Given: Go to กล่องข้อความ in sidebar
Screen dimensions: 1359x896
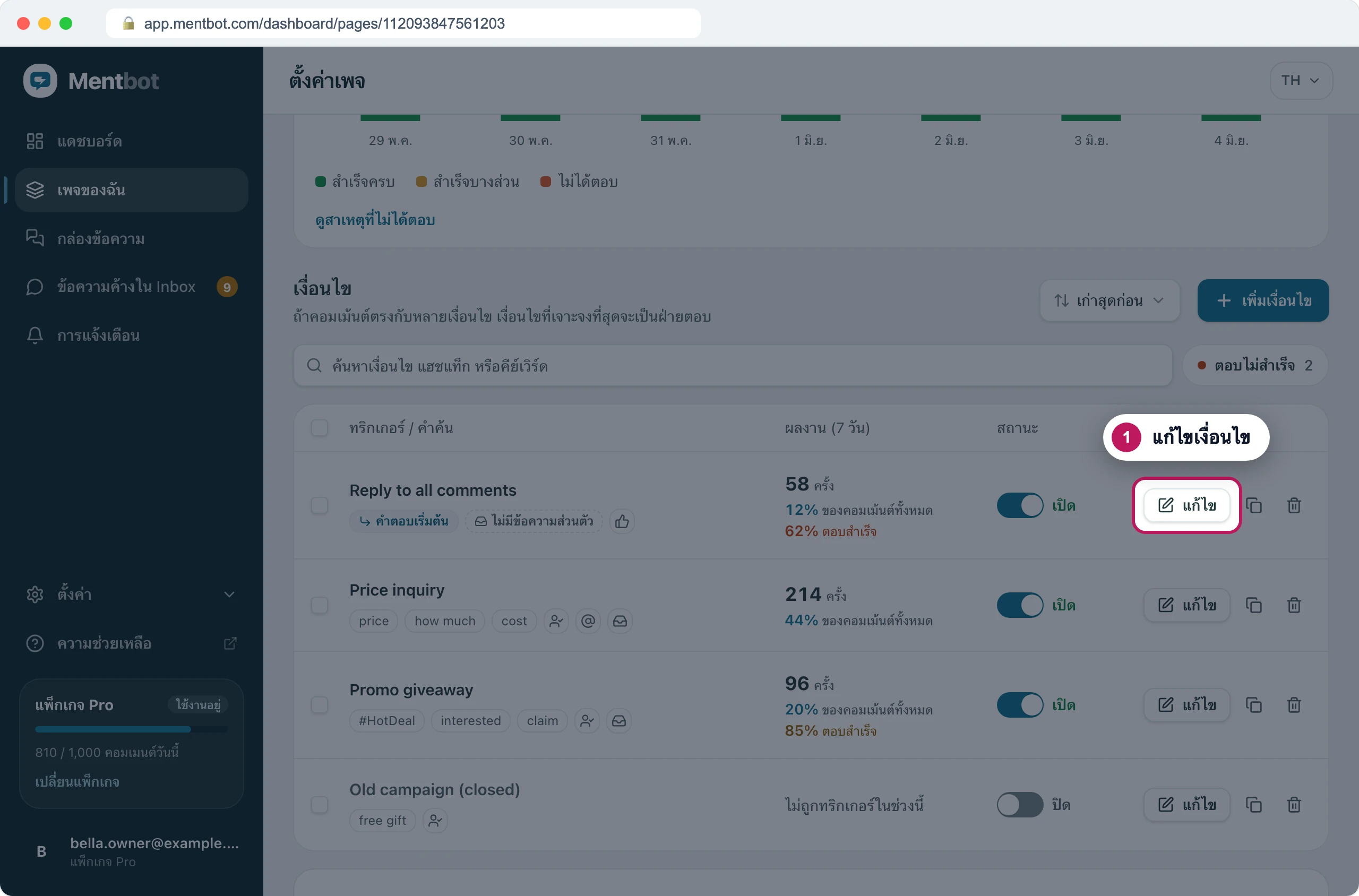Looking at the screenshot, I should point(132,238).
